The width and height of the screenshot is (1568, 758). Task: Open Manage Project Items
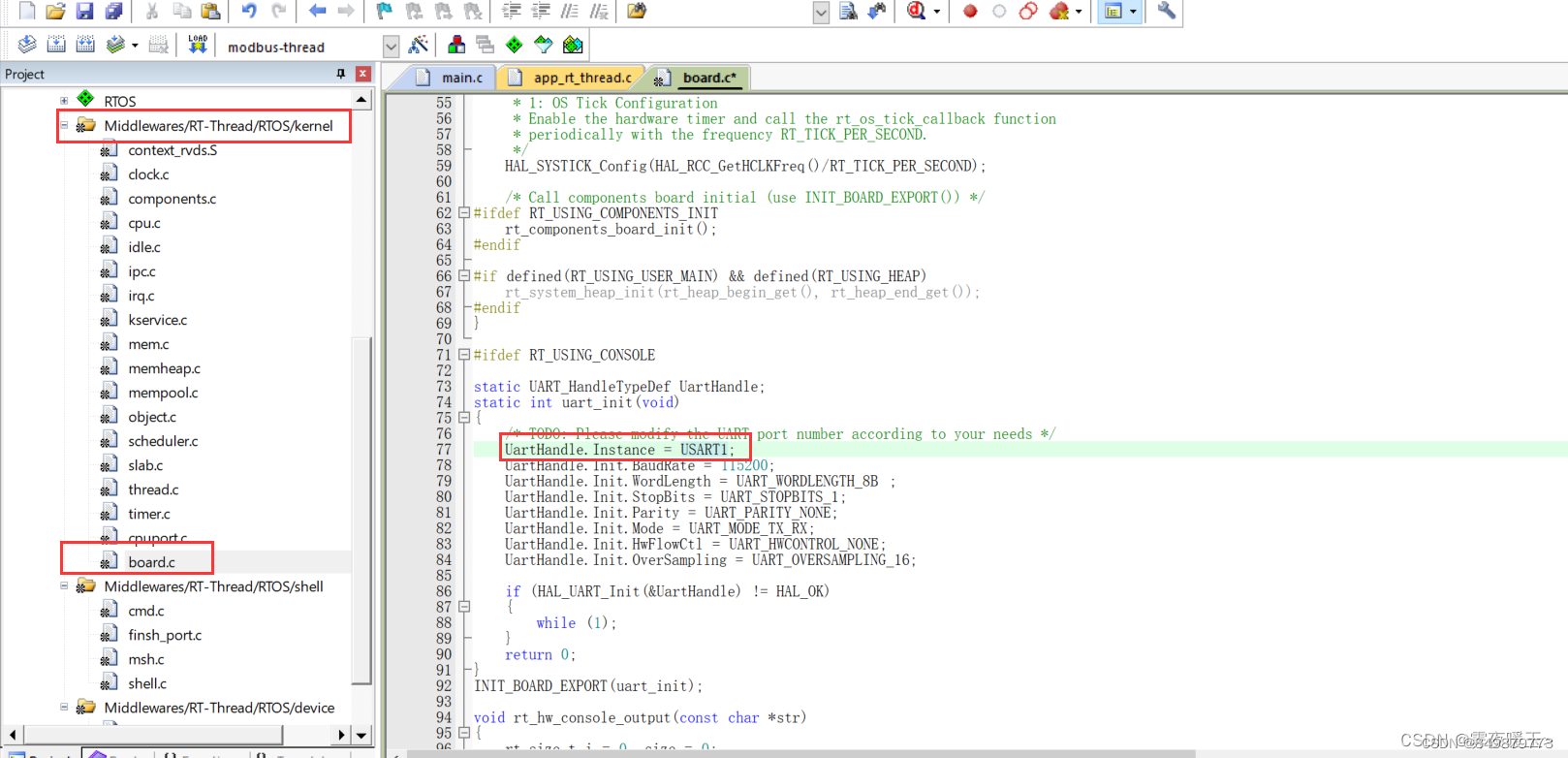pyautogui.click(x=456, y=45)
